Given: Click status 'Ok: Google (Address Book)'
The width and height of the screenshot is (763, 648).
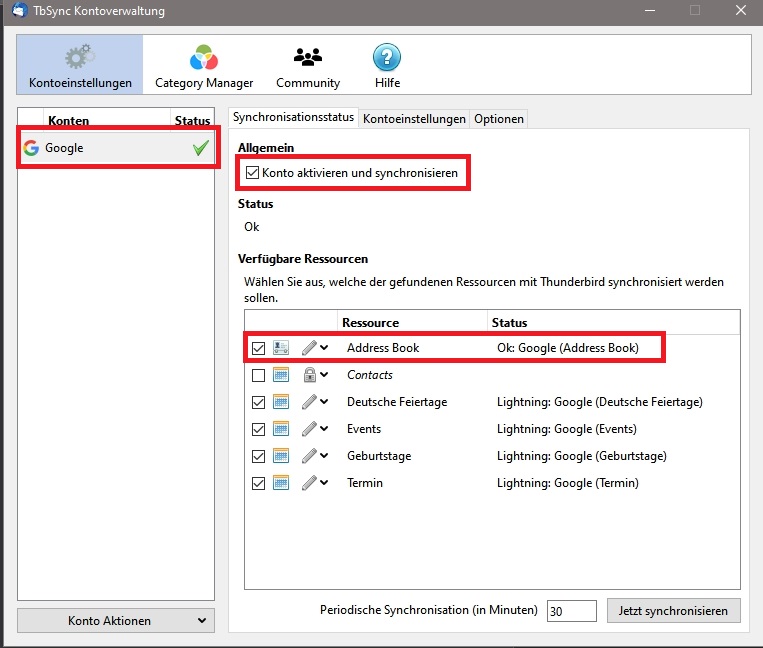Looking at the screenshot, I should 568,348.
